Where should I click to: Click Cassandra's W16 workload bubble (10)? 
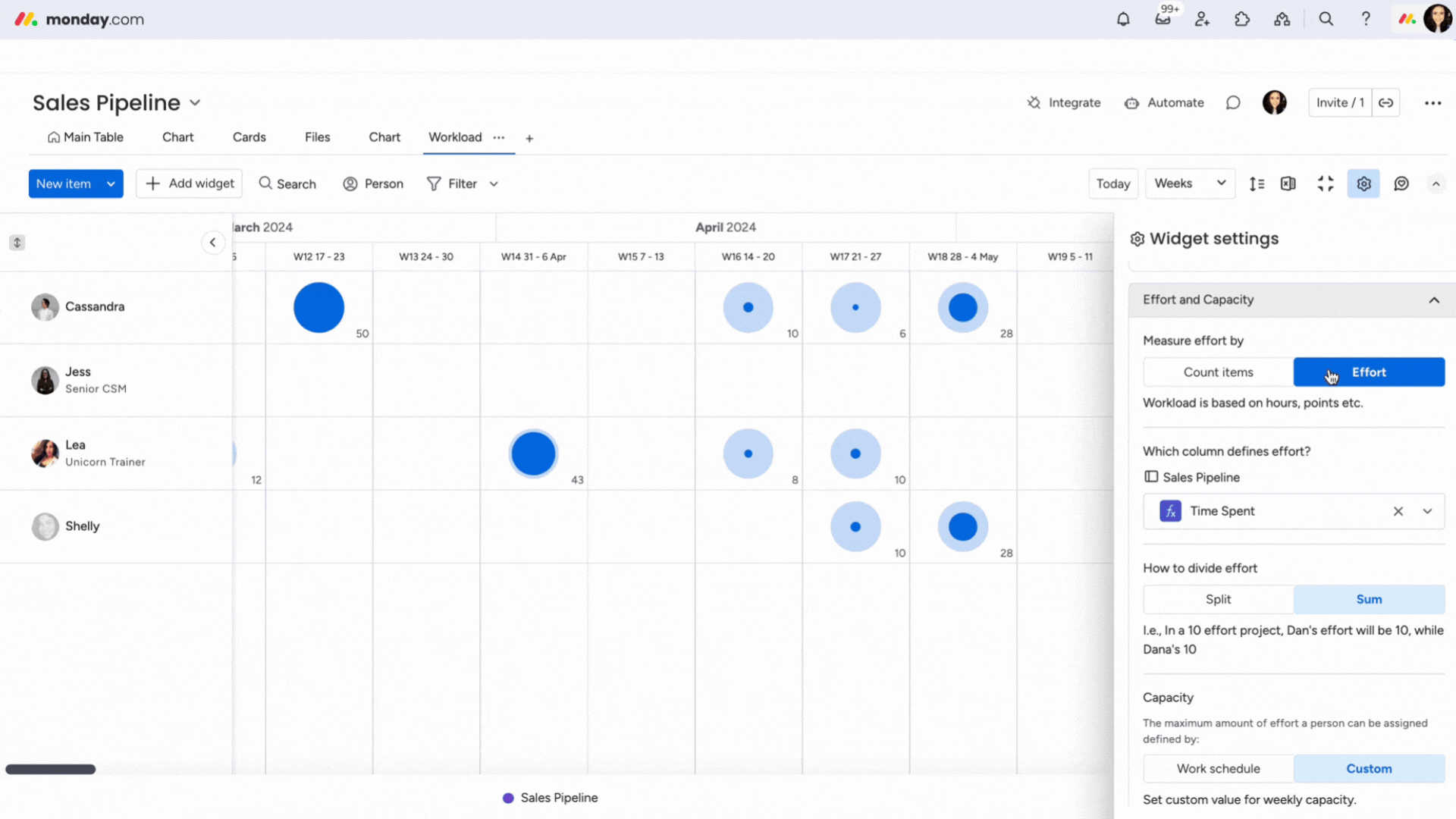pos(748,307)
